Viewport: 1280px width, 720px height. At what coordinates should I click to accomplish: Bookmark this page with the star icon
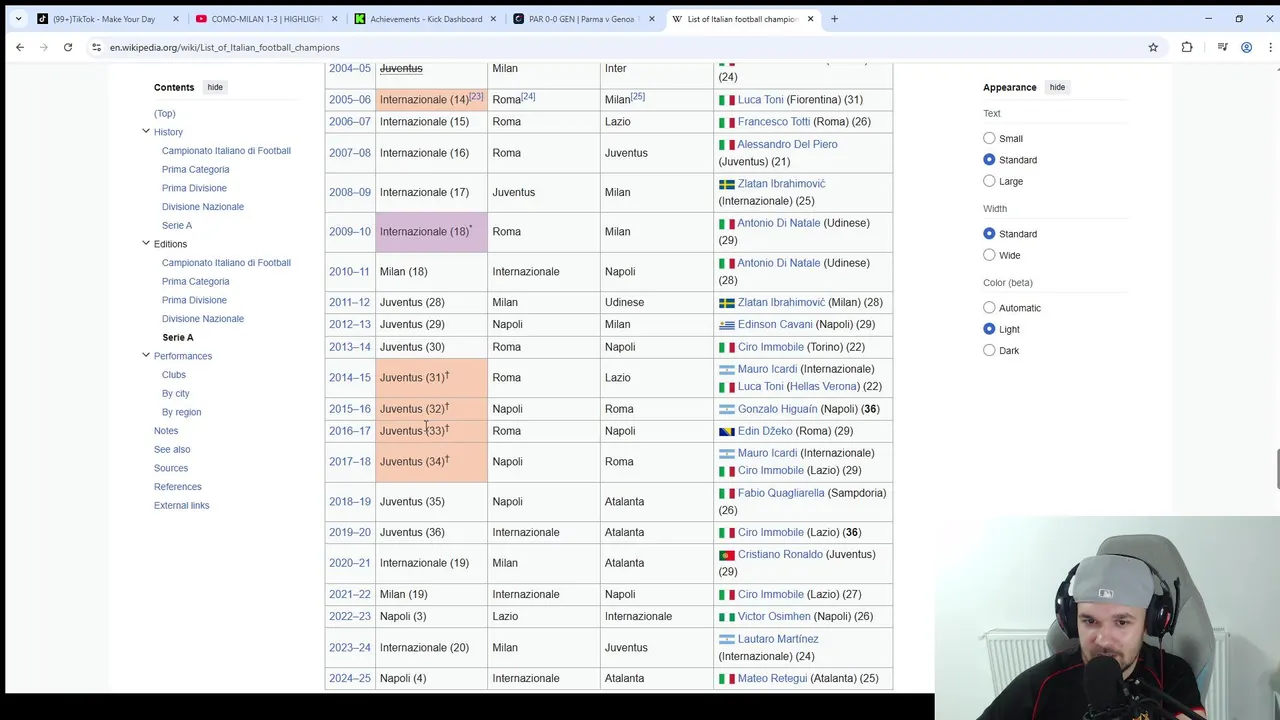1153,47
